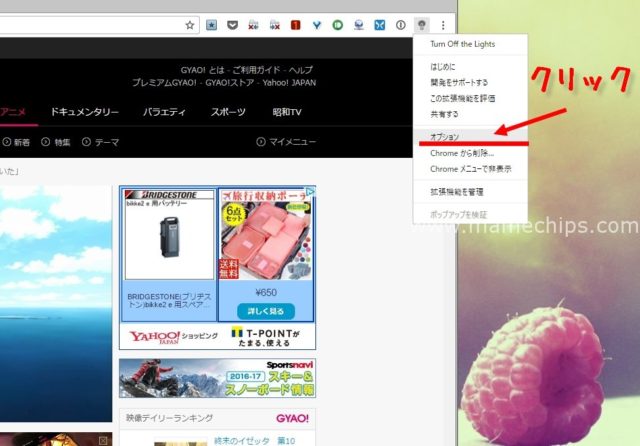640x446 pixels.
Task: Open the Chrome three-dot menu
Action: coord(443,23)
